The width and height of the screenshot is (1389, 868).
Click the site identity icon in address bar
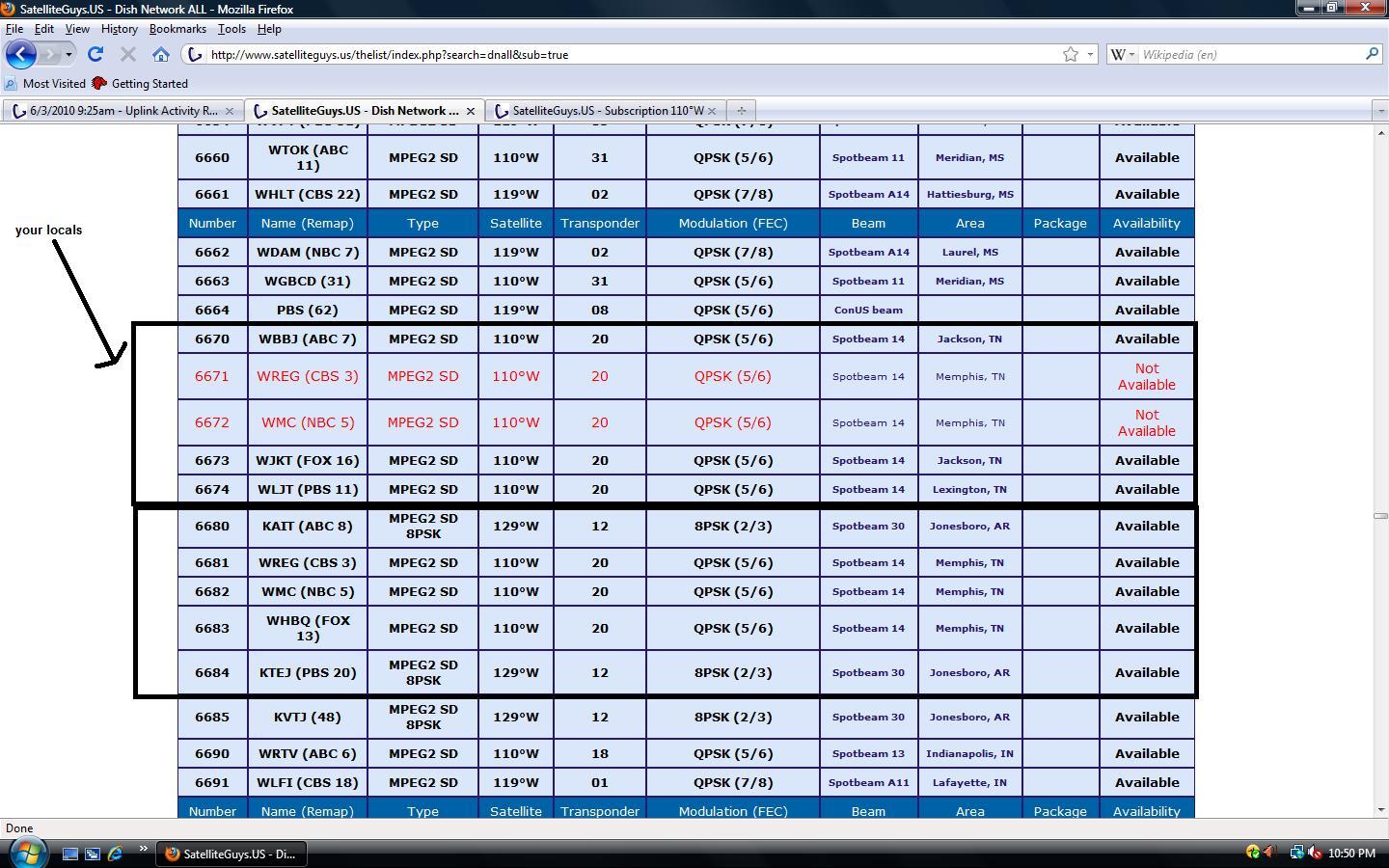(x=195, y=55)
